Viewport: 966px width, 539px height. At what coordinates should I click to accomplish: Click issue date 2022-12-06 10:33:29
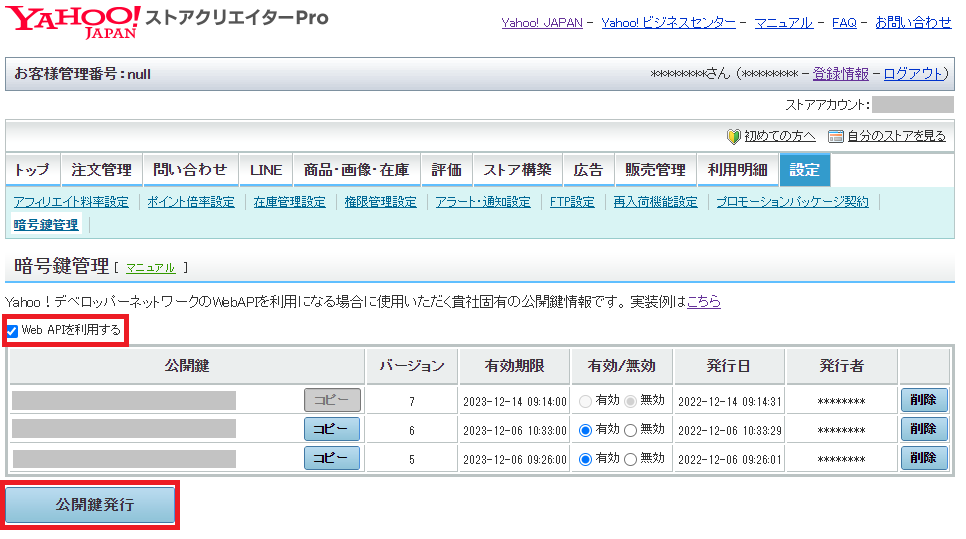(729, 431)
